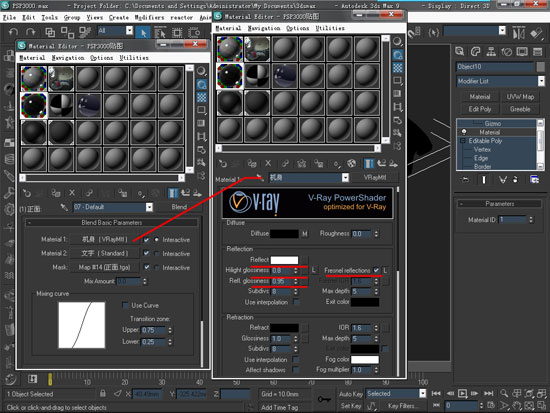The width and height of the screenshot is (550, 413).
Task: Open the Utilities command panel tab
Action: pos(537,52)
